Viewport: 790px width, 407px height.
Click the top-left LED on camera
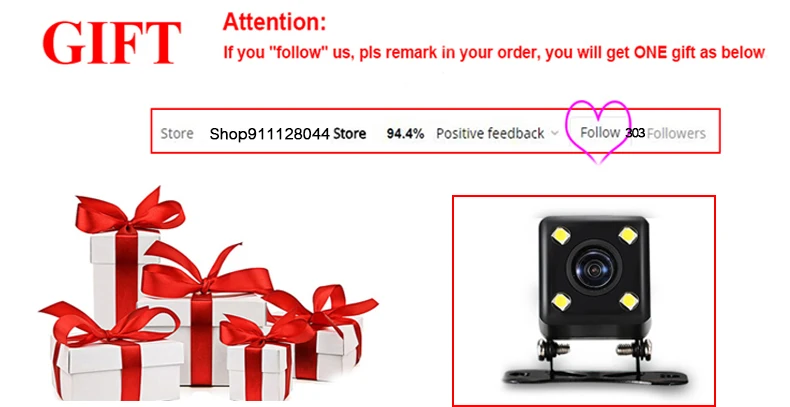click(561, 235)
